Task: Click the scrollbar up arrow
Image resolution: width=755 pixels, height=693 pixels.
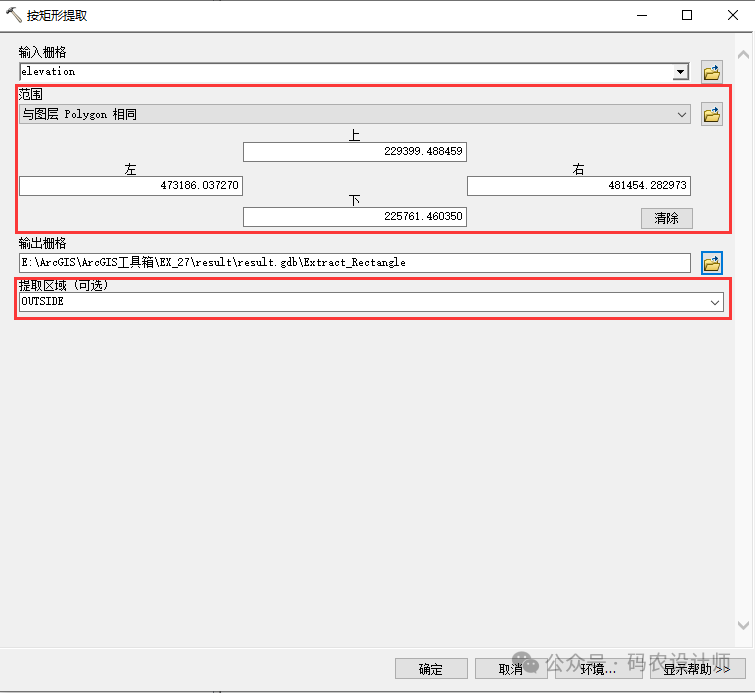Action: click(x=744, y=55)
